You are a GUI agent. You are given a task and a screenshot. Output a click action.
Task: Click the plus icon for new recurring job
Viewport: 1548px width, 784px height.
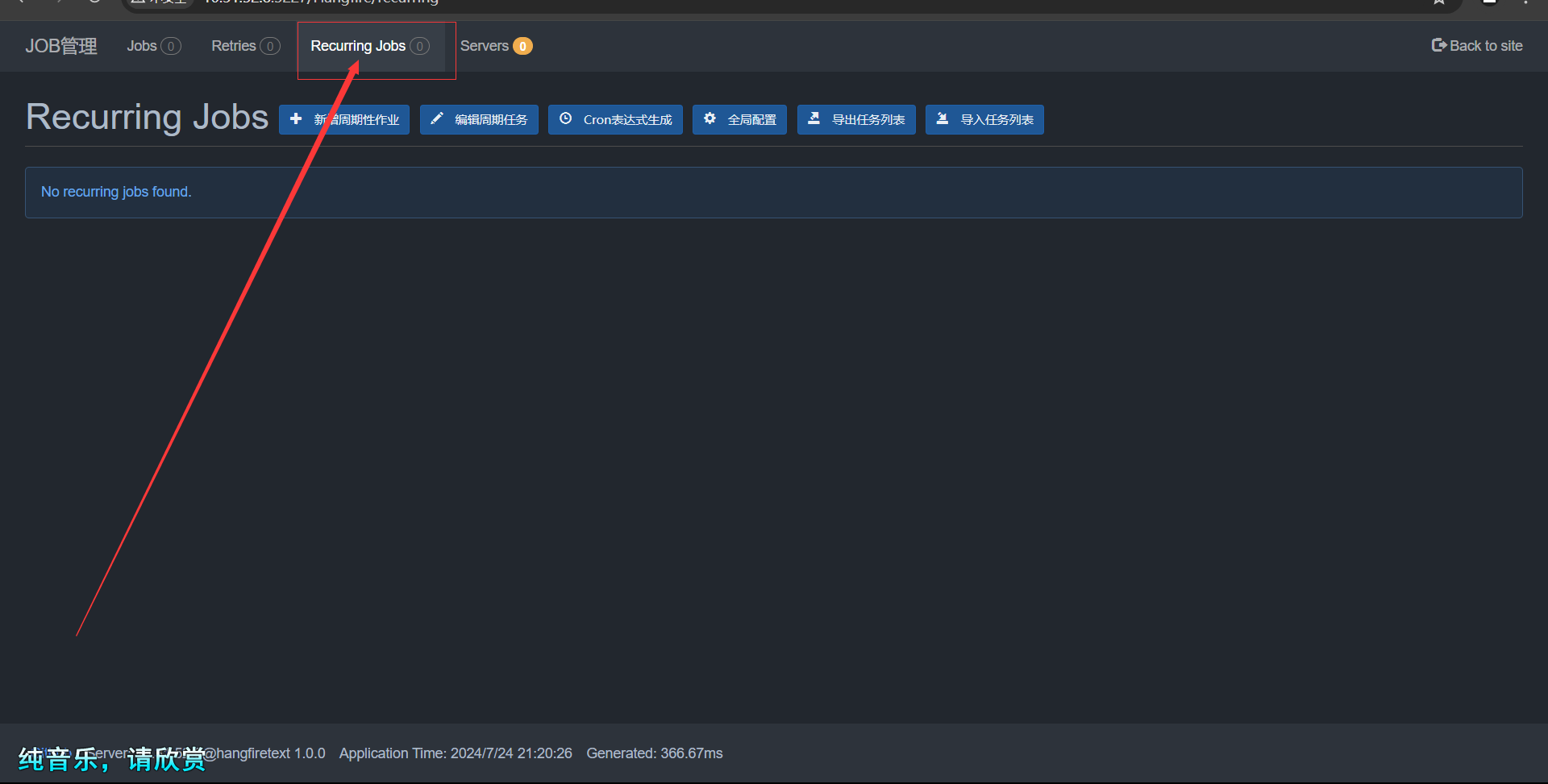pyautogui.click(x=296, y=118)
